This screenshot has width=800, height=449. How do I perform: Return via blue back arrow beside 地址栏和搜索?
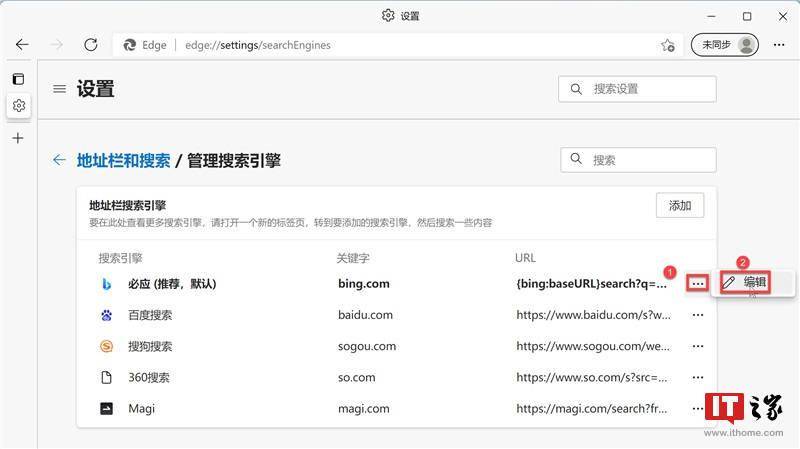coord(59,160)
